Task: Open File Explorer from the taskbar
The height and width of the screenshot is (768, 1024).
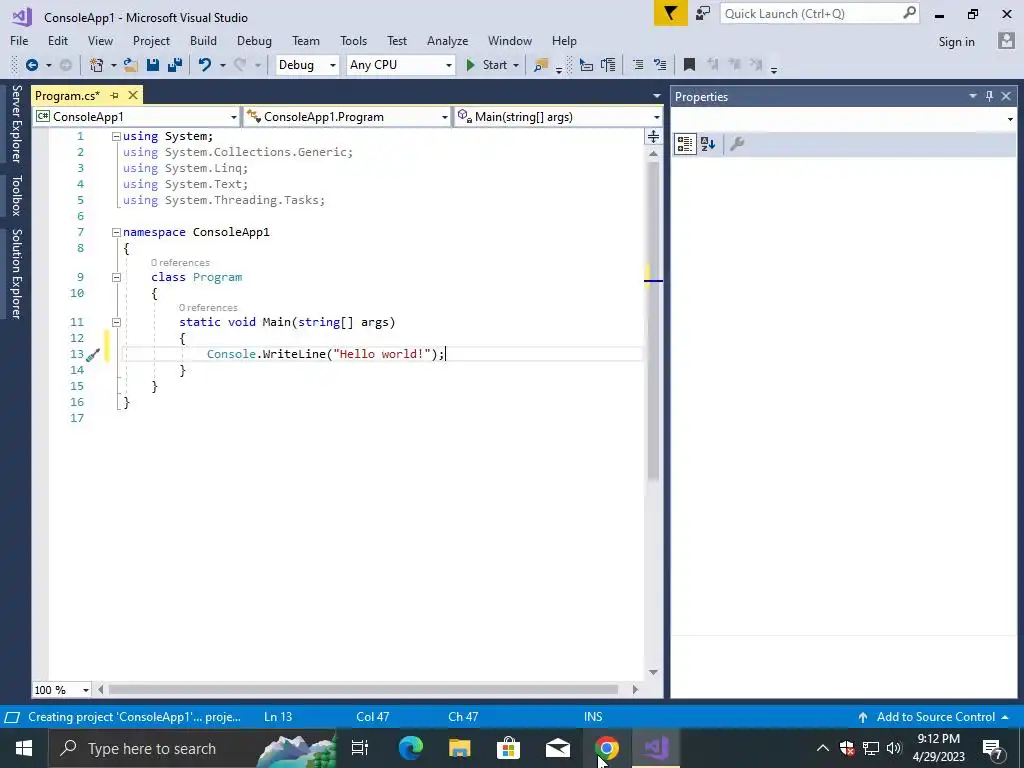Action: 460,748
